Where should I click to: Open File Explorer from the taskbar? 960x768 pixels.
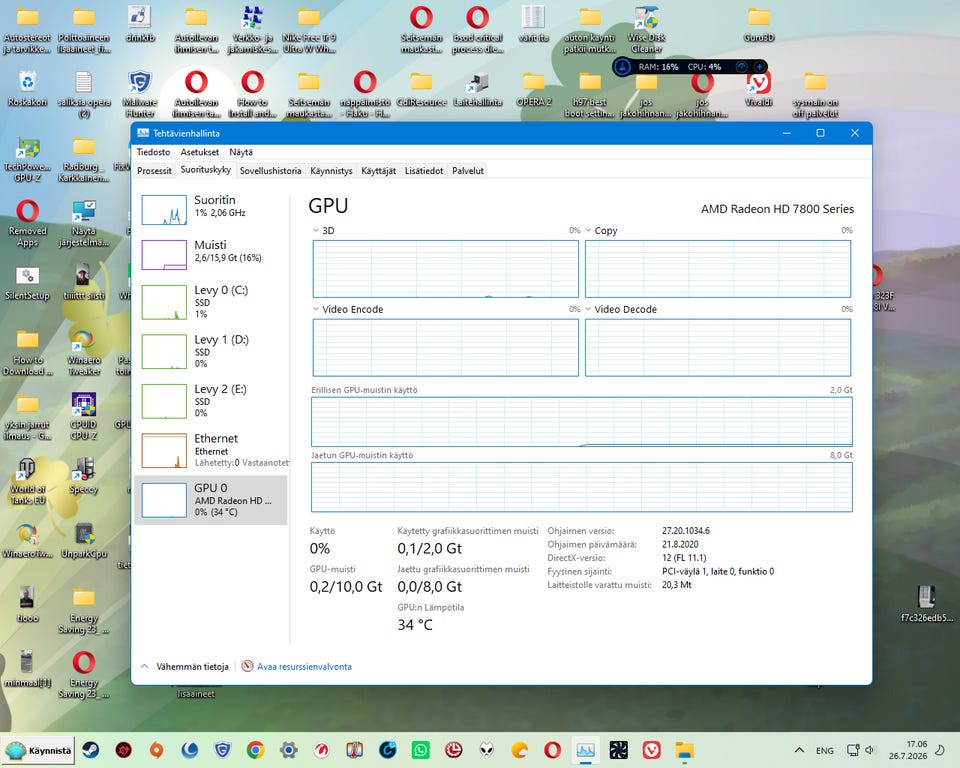[x=684, y=750]
